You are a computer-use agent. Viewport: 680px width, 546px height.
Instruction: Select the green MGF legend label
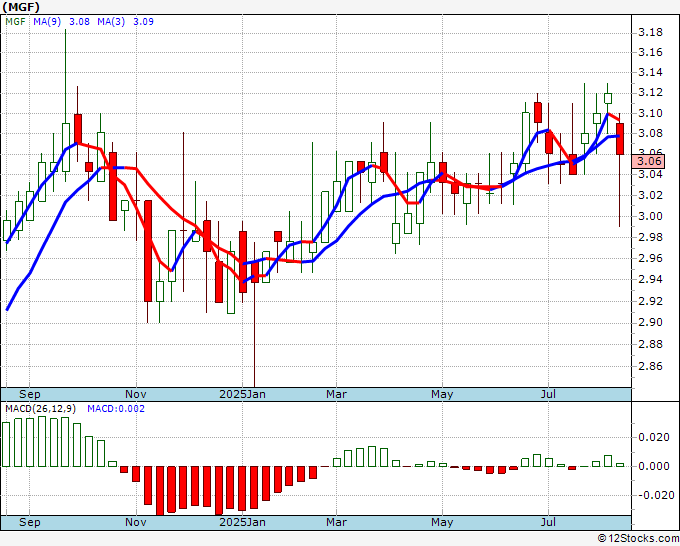[15, 22]
